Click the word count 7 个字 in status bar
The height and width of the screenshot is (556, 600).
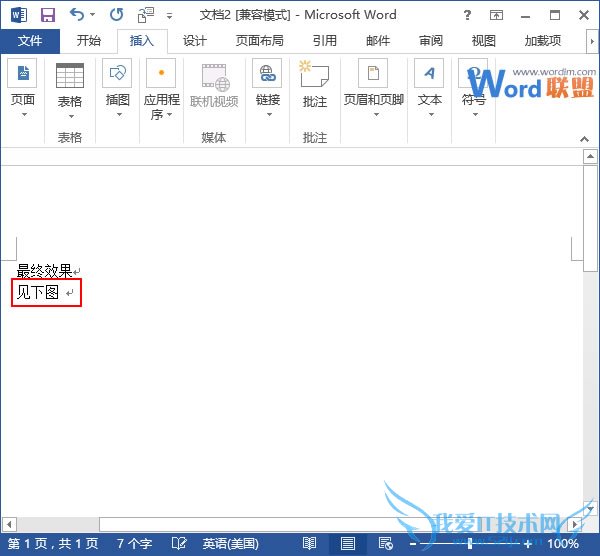pos(134,543)
